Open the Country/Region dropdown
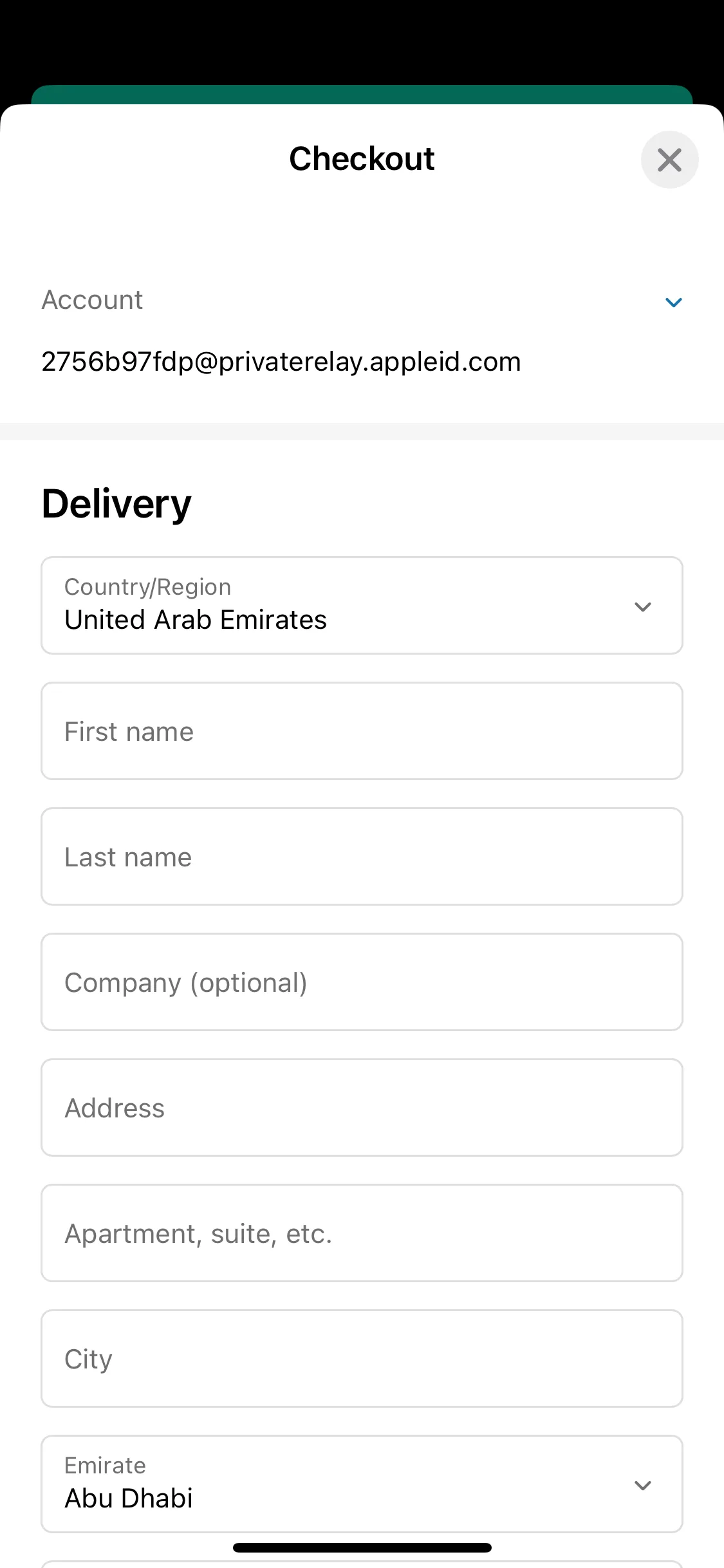The height and width of the screenshot is (1568, 724). [x=362, y=606]
